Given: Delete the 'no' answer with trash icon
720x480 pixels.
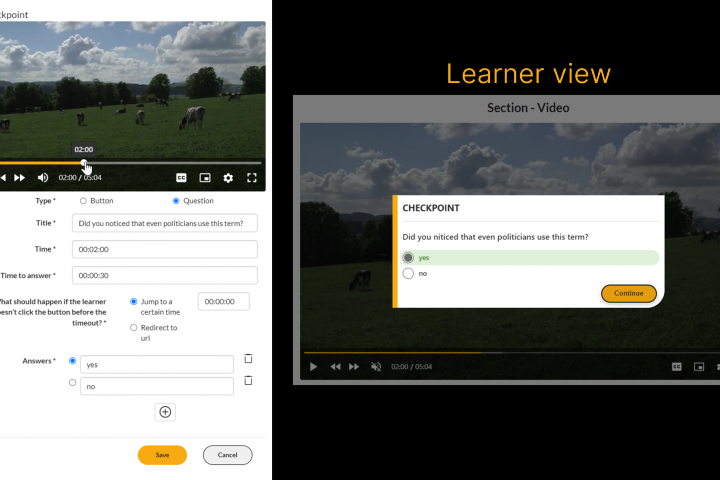Looking at the screenshot, I should coord(248,380).
